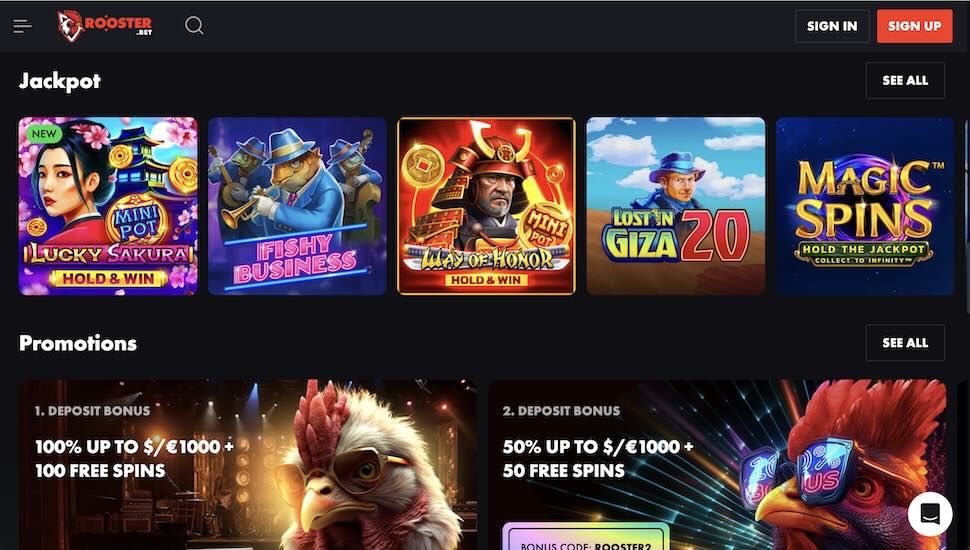
Task: Click the NEW badge on Lucky Sakura
Action: pos(44,134)
